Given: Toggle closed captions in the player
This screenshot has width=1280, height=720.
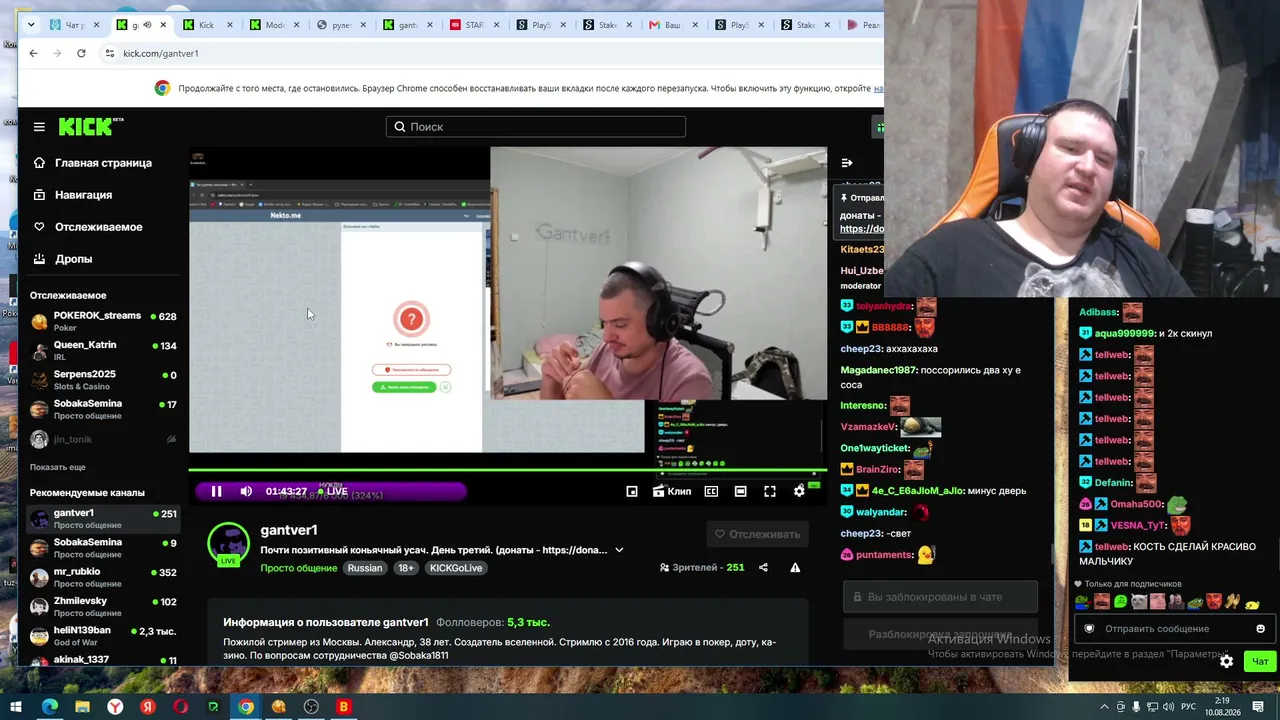Looking at the screenshot, I should coord(711,491).
